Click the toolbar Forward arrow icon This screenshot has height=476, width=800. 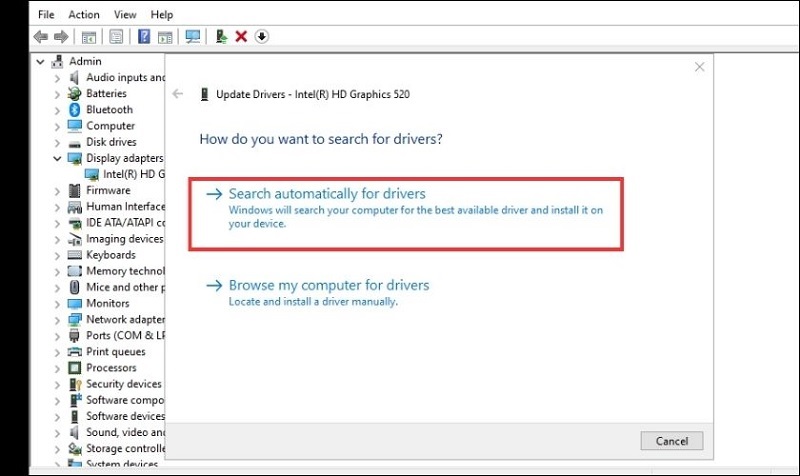point(61,37)
